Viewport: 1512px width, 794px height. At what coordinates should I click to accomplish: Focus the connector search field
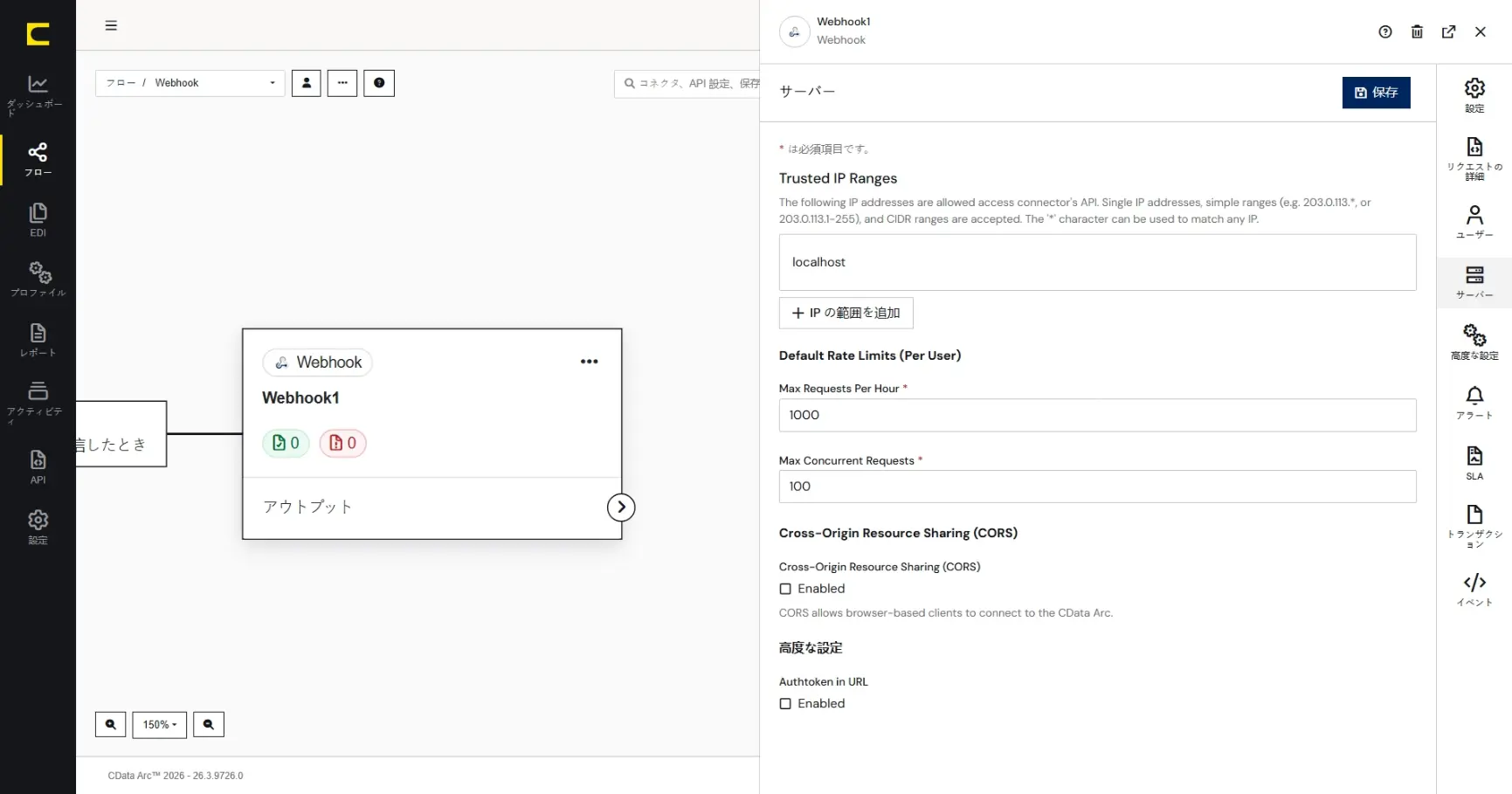point(687,84)
